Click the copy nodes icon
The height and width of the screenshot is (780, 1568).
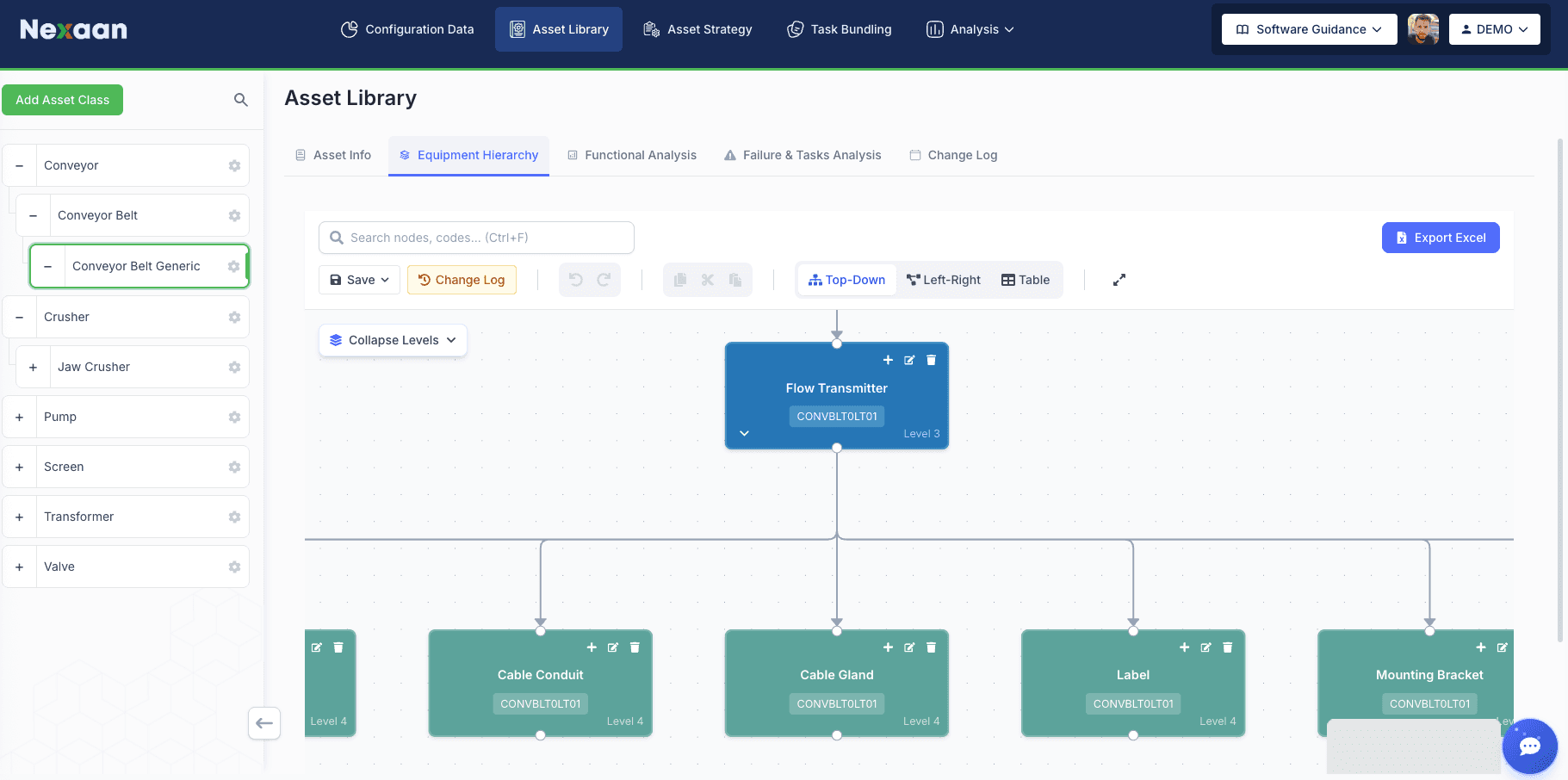(x=680, y=280)
